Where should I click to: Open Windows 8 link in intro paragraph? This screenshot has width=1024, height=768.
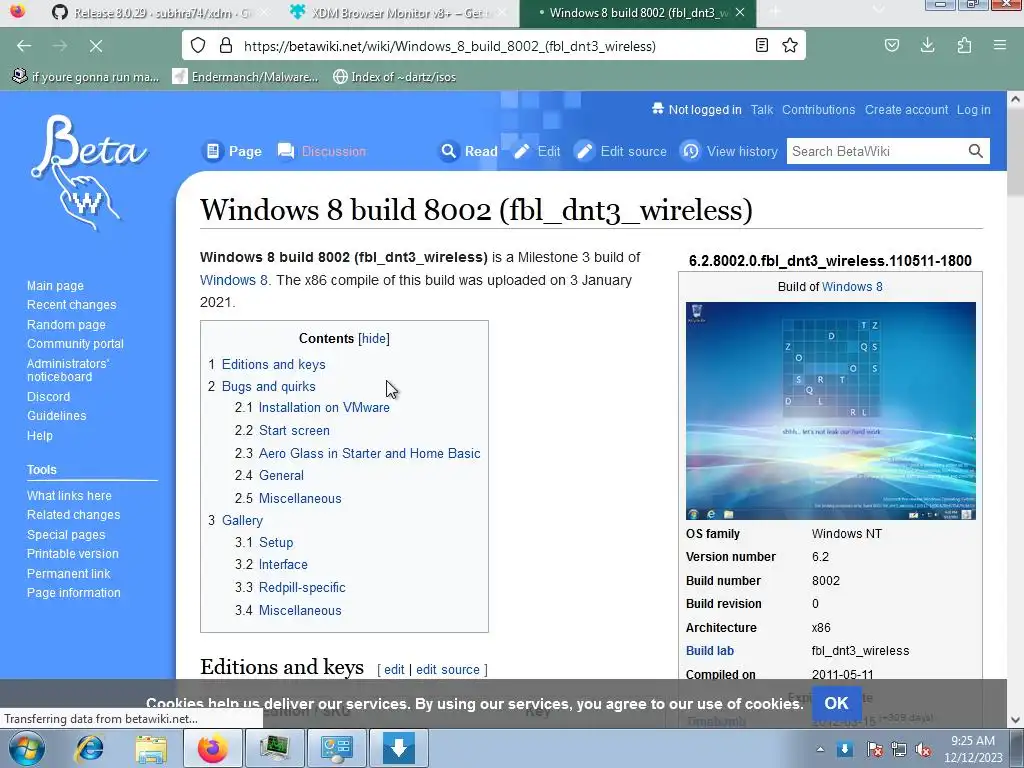pos(234,280)
